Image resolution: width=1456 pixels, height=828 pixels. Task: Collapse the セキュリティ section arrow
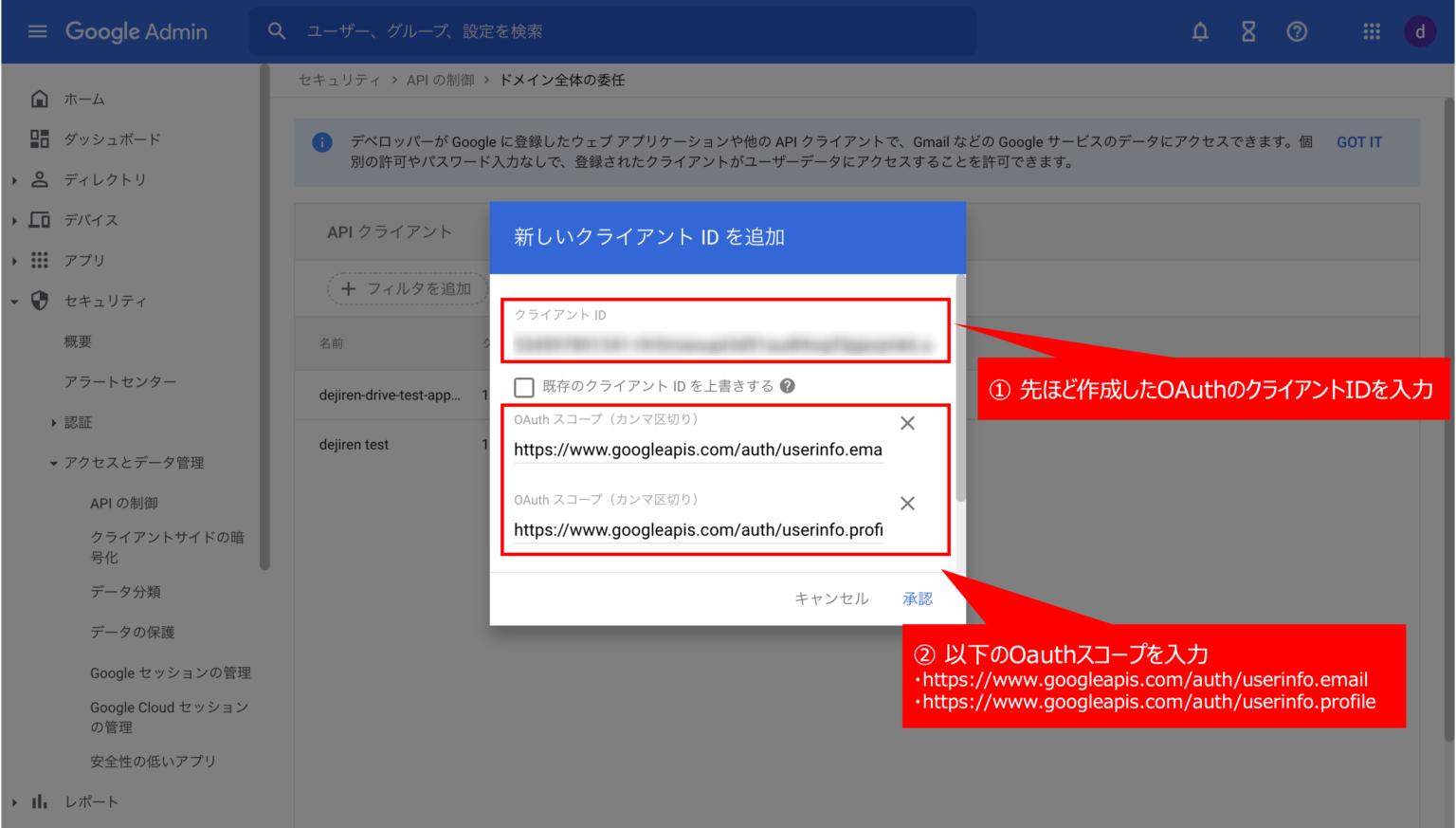(14, 302)
